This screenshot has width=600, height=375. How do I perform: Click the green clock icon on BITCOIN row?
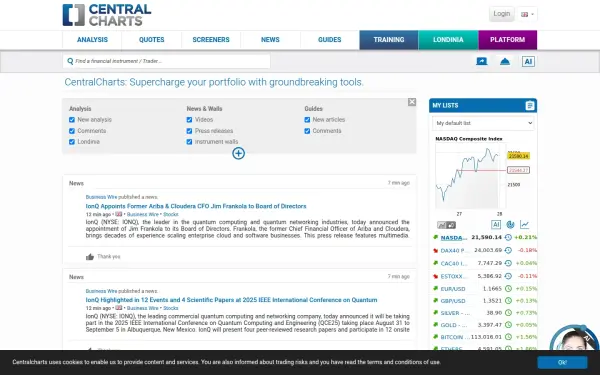coord(508,337)
